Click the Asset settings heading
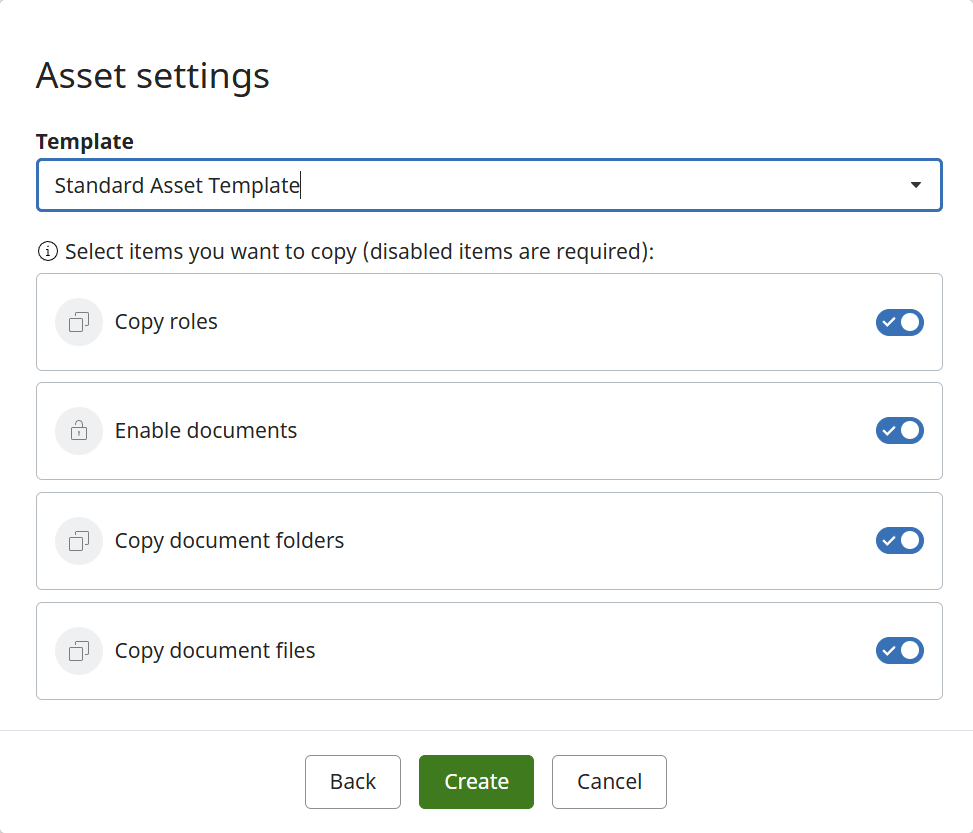 point(153,76)
